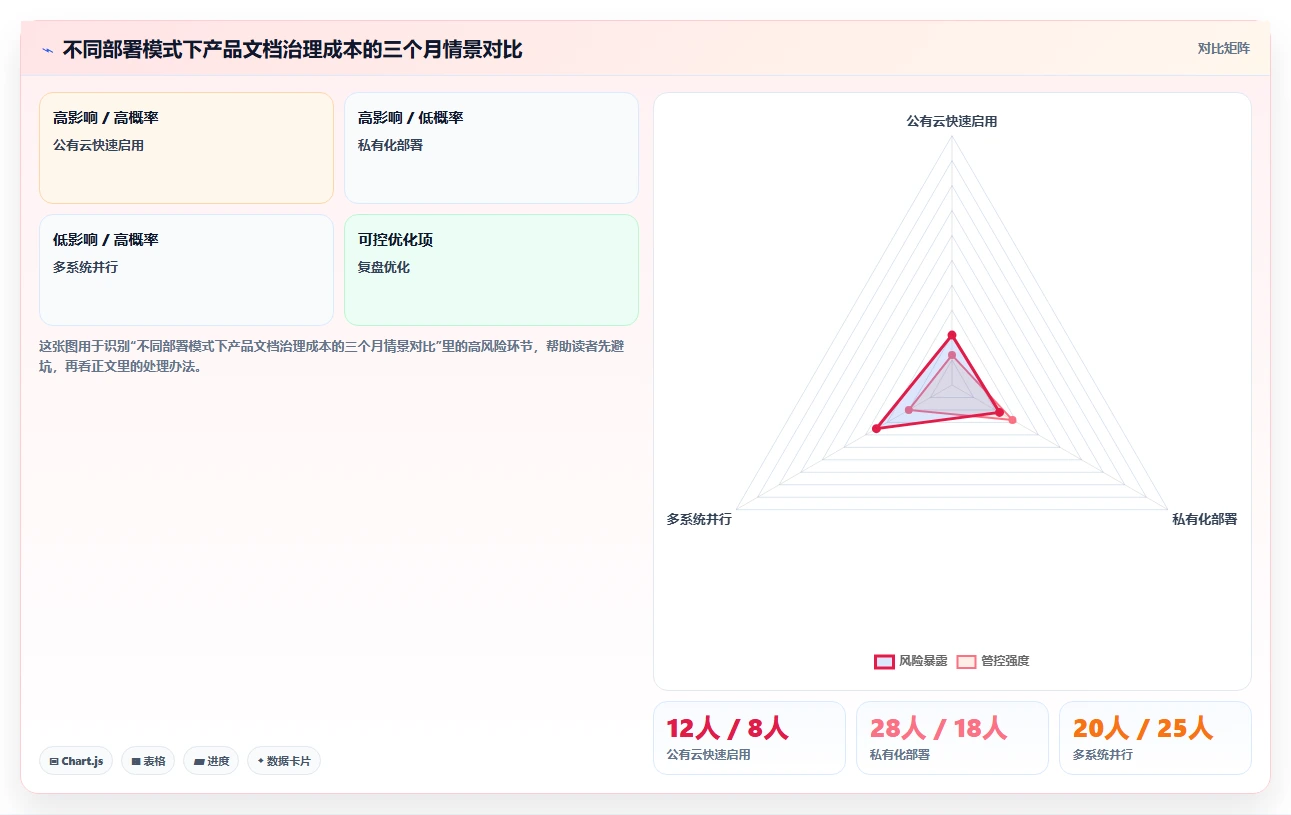Click the 风险暴露 data point on 公有云快速启用 axis
Image resolution: width=1291 pixels, height=815 pixels.
point(952,335)
